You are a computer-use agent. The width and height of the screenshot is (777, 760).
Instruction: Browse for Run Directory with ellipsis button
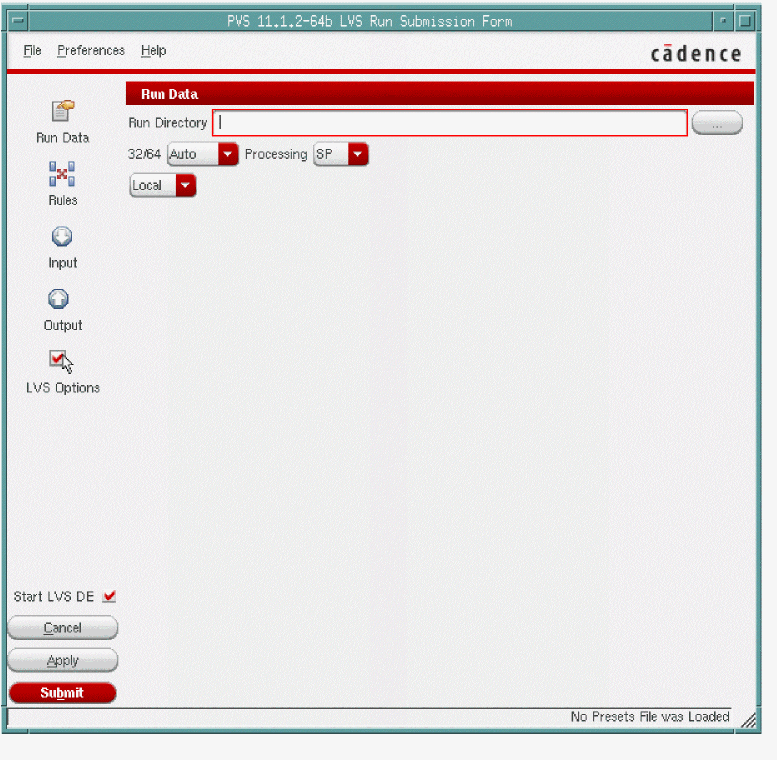coord(717,123)
